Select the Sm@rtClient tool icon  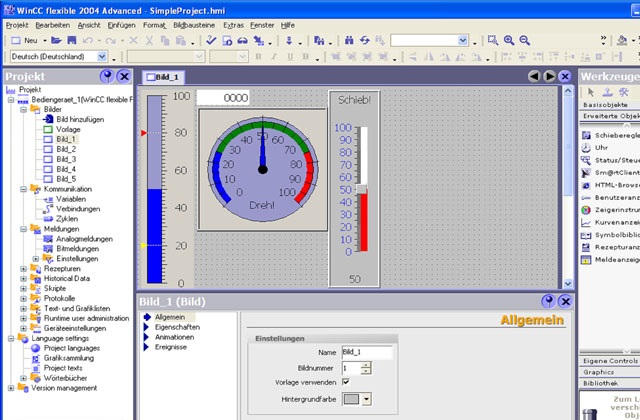pos(586,173)
